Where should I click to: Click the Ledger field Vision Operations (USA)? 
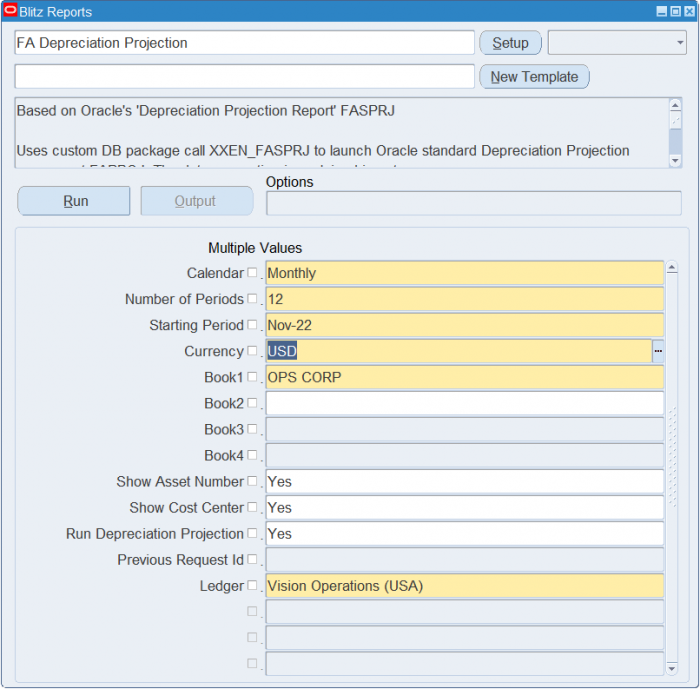pyautogui.click(x=465, y=586)
